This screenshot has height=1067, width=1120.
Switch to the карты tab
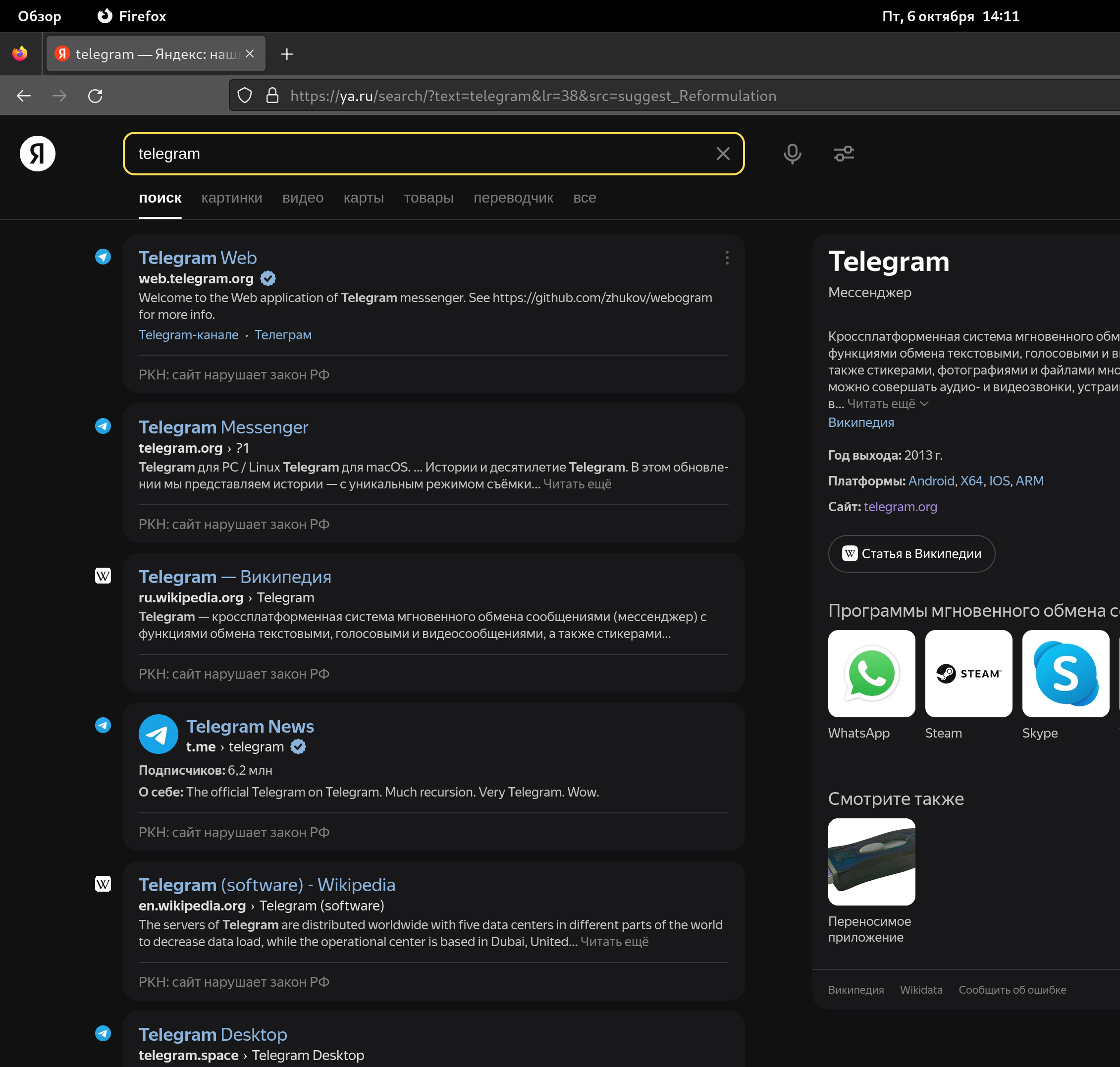(364, 198)
